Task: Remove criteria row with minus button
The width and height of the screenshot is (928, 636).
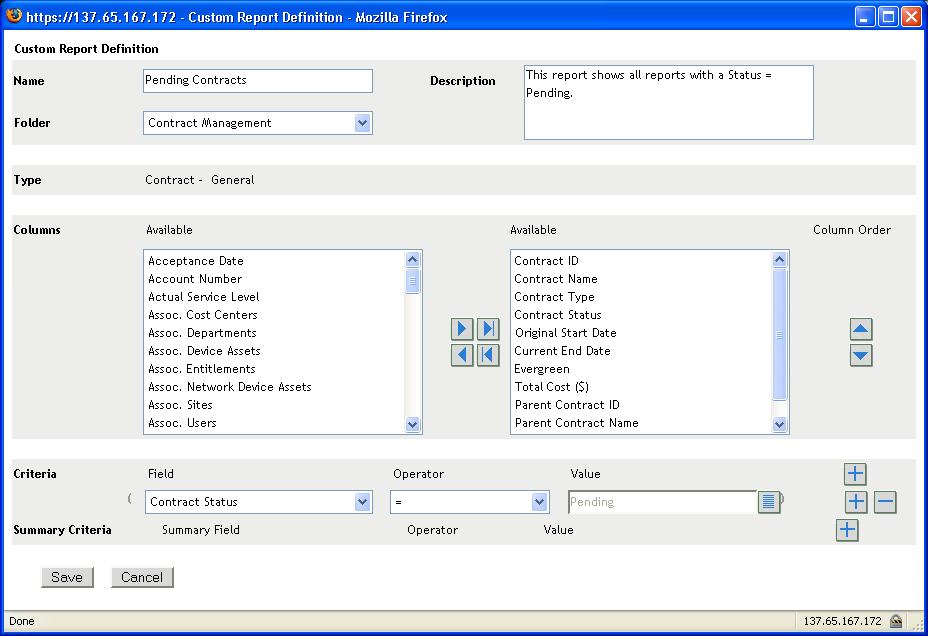Action: tap(885, 502)
